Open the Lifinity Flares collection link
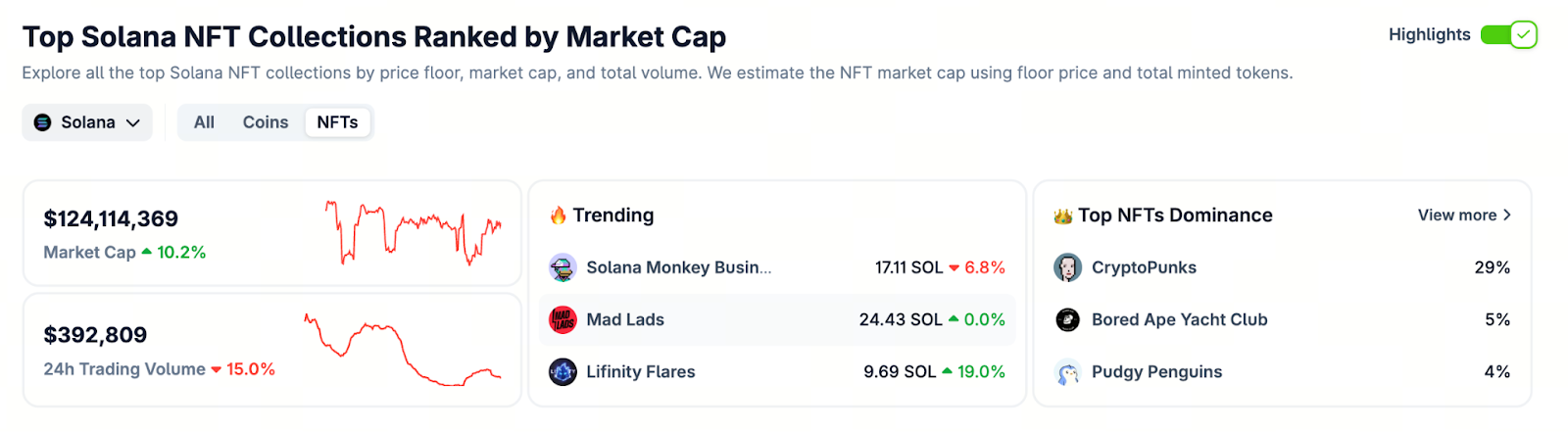 point(641,372)
